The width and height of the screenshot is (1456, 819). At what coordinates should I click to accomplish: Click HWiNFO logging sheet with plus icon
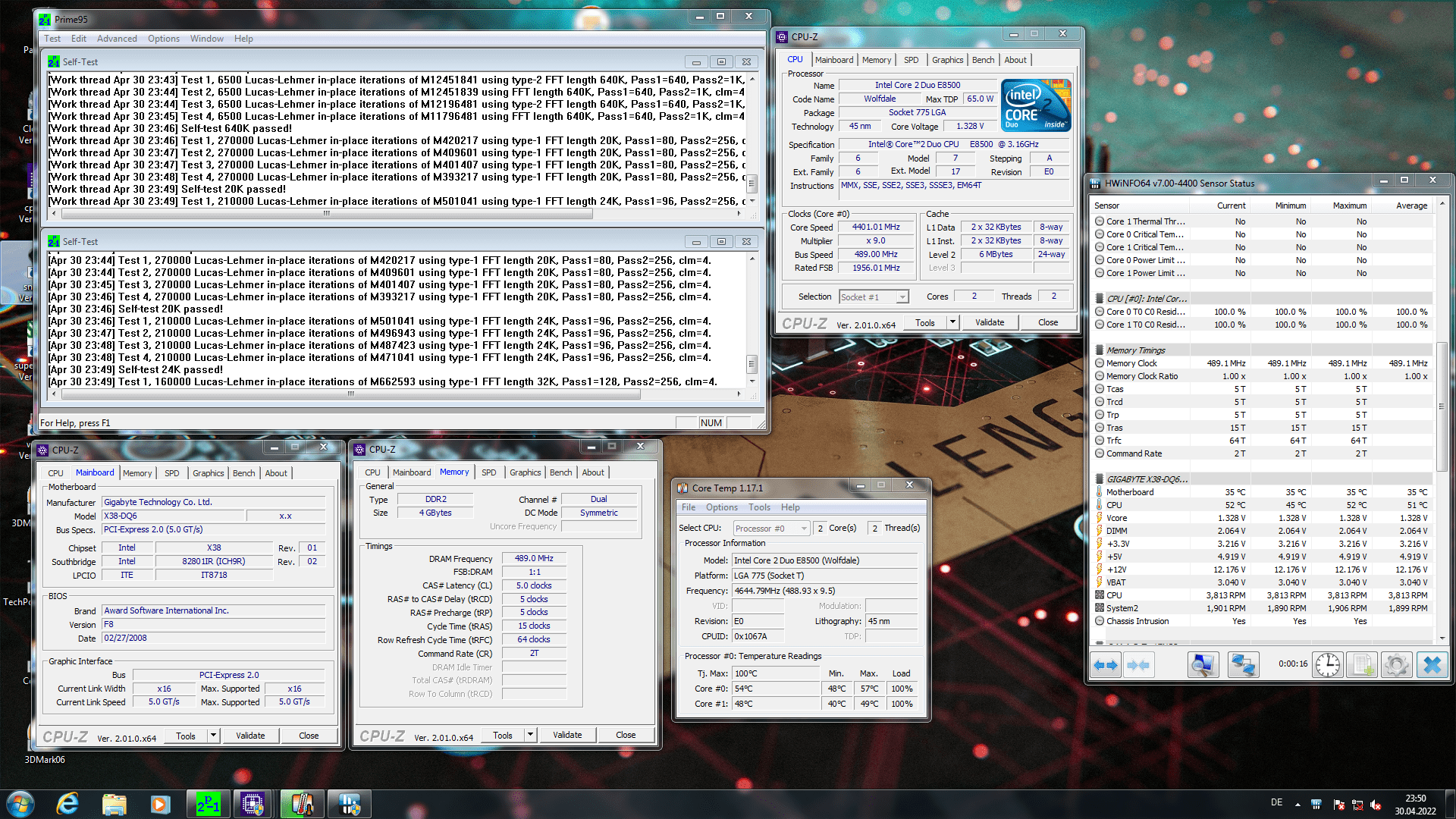pyautogui.click(x=1362, y=665)
